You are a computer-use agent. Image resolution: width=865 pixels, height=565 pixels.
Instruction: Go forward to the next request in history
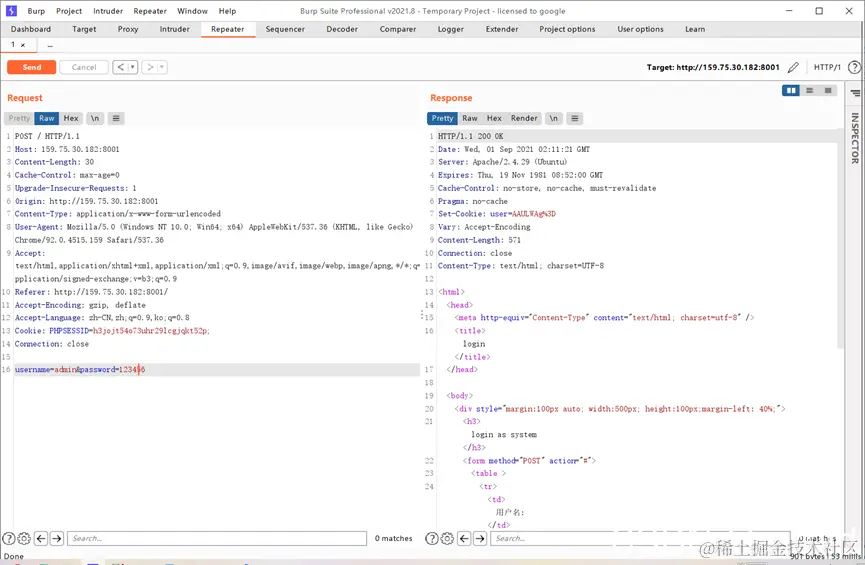[149, 67]
